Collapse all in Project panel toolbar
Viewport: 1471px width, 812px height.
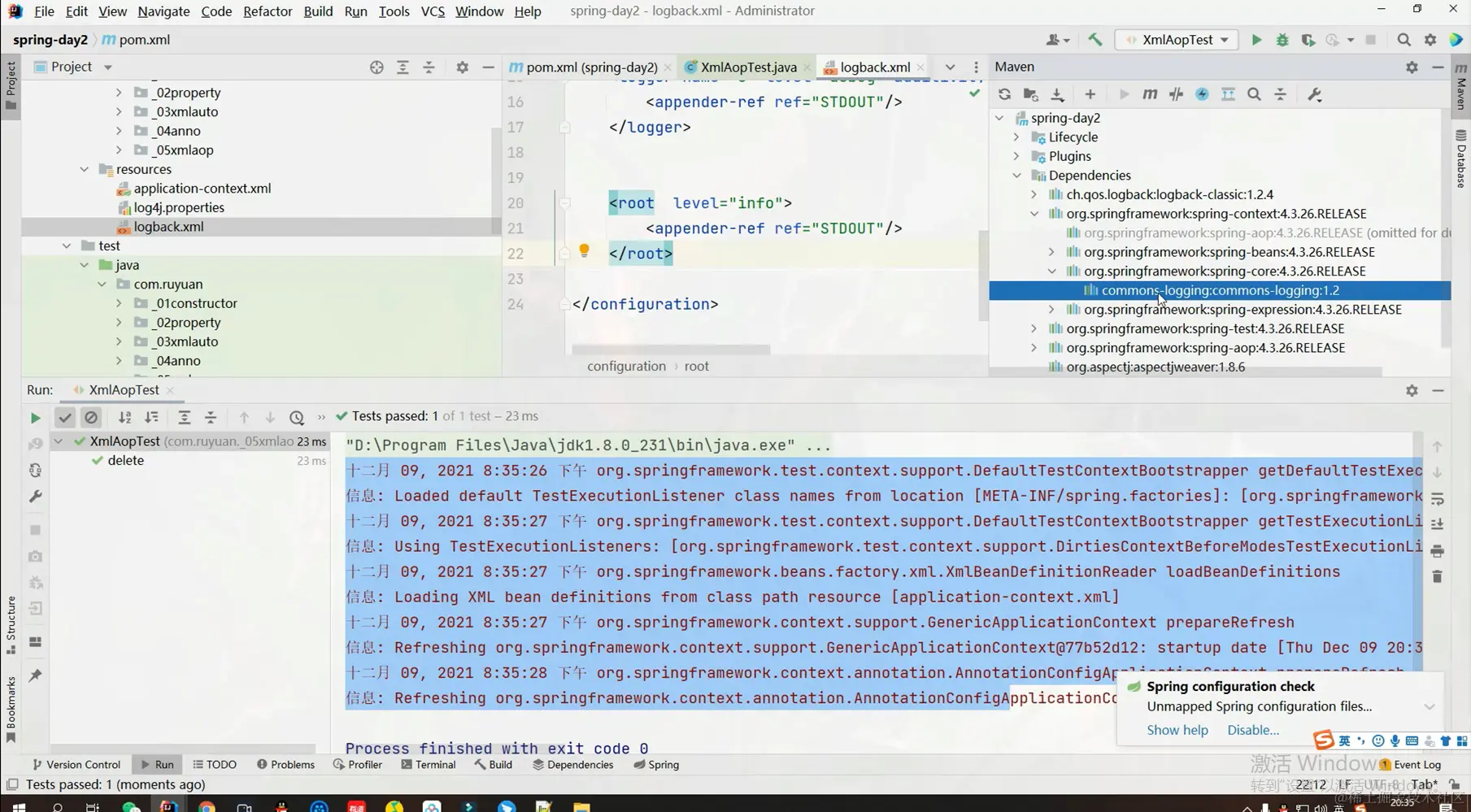click(429, 67)
